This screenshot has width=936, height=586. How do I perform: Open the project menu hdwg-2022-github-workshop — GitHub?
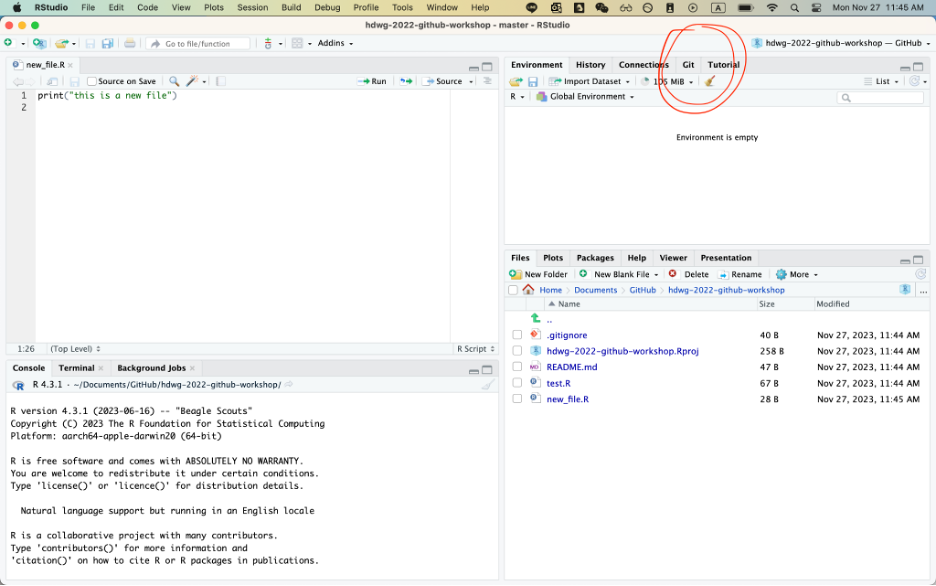(840, 43)
